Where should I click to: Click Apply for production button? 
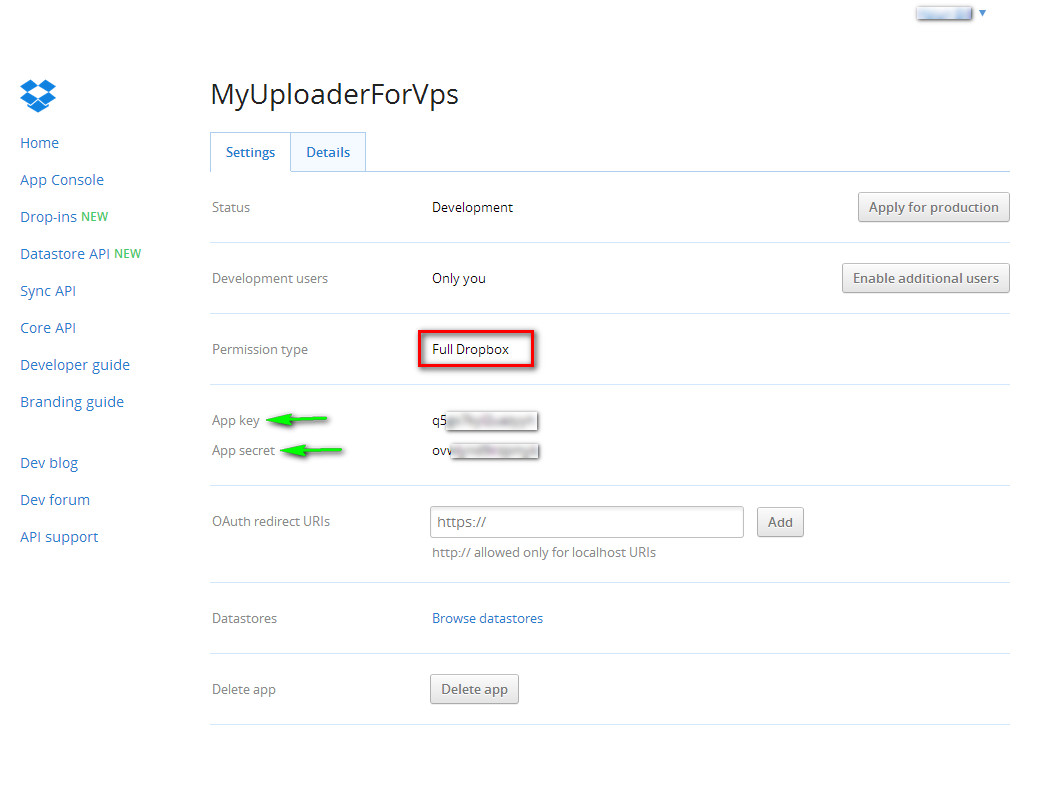tap(933, 207)
